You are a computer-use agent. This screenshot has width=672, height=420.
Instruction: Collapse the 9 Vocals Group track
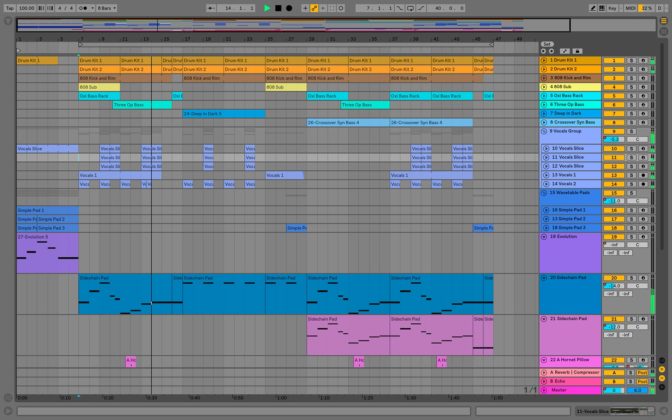(x=544, y=132)
